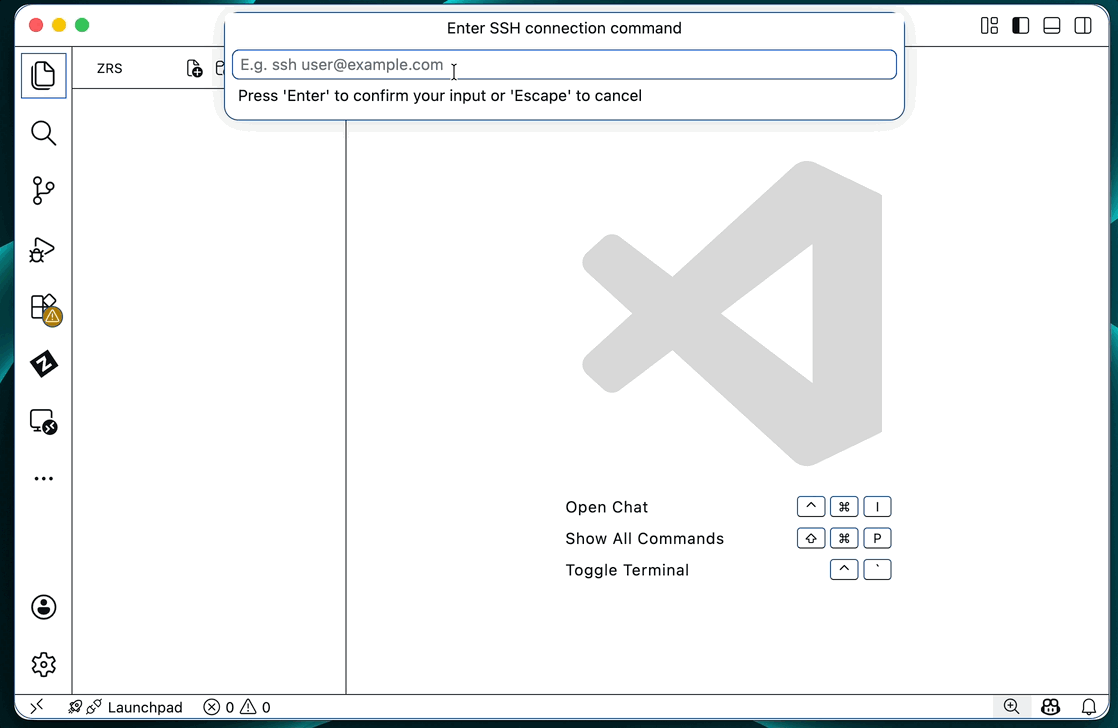
Task: Toggle the secondary side bar
Action: (x=1083, y=26)
